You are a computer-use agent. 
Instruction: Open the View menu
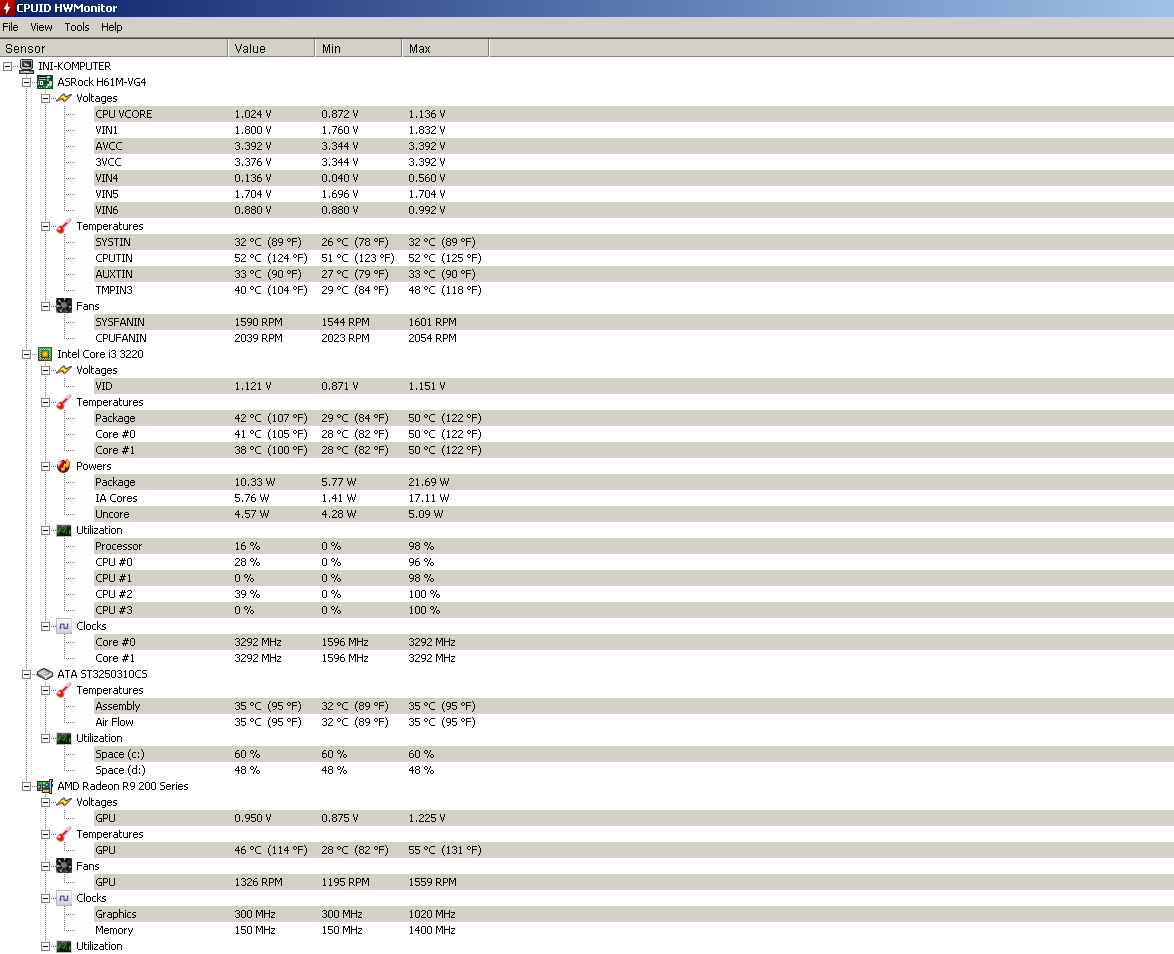click(41, 27)
